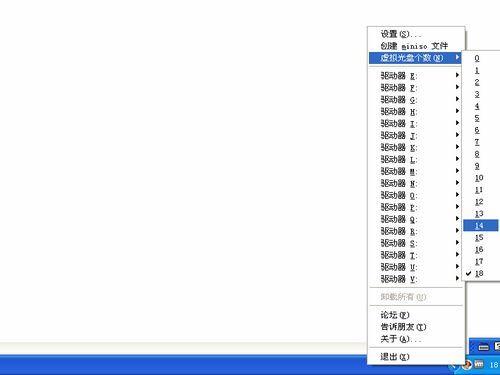Viewport: 500px width, 375px height.
Task: Click the round miniso tray icon
Action: [467, 365]
